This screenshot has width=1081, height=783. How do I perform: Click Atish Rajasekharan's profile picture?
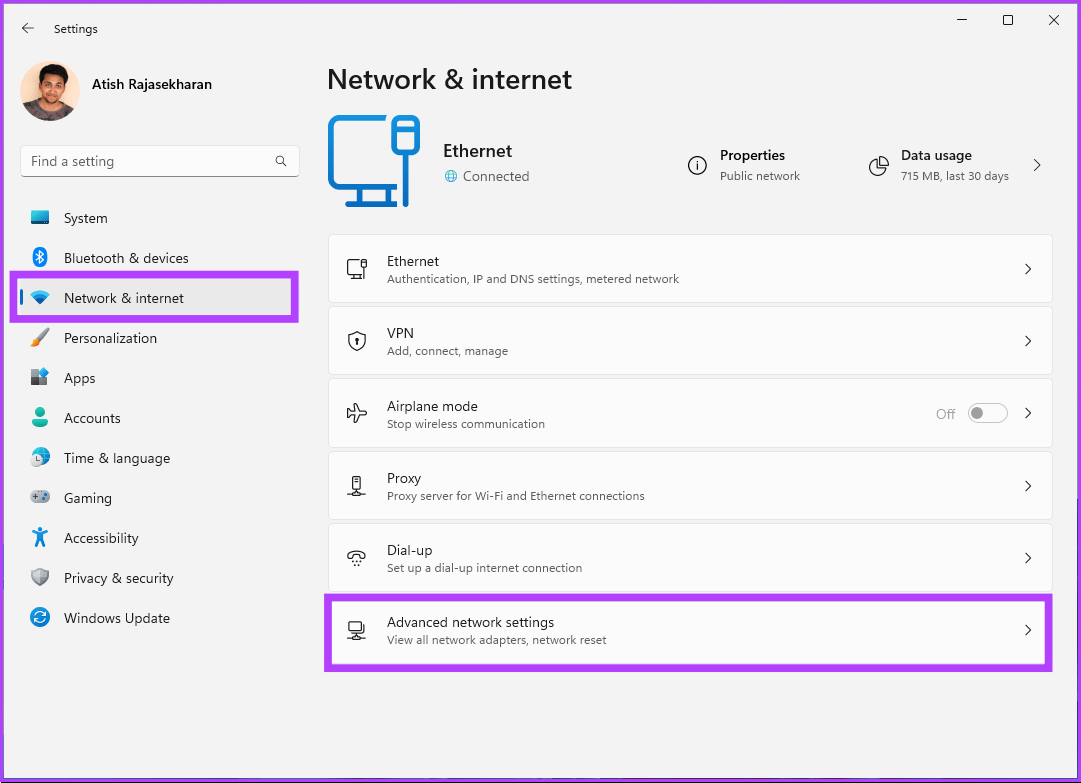(50, 90)
